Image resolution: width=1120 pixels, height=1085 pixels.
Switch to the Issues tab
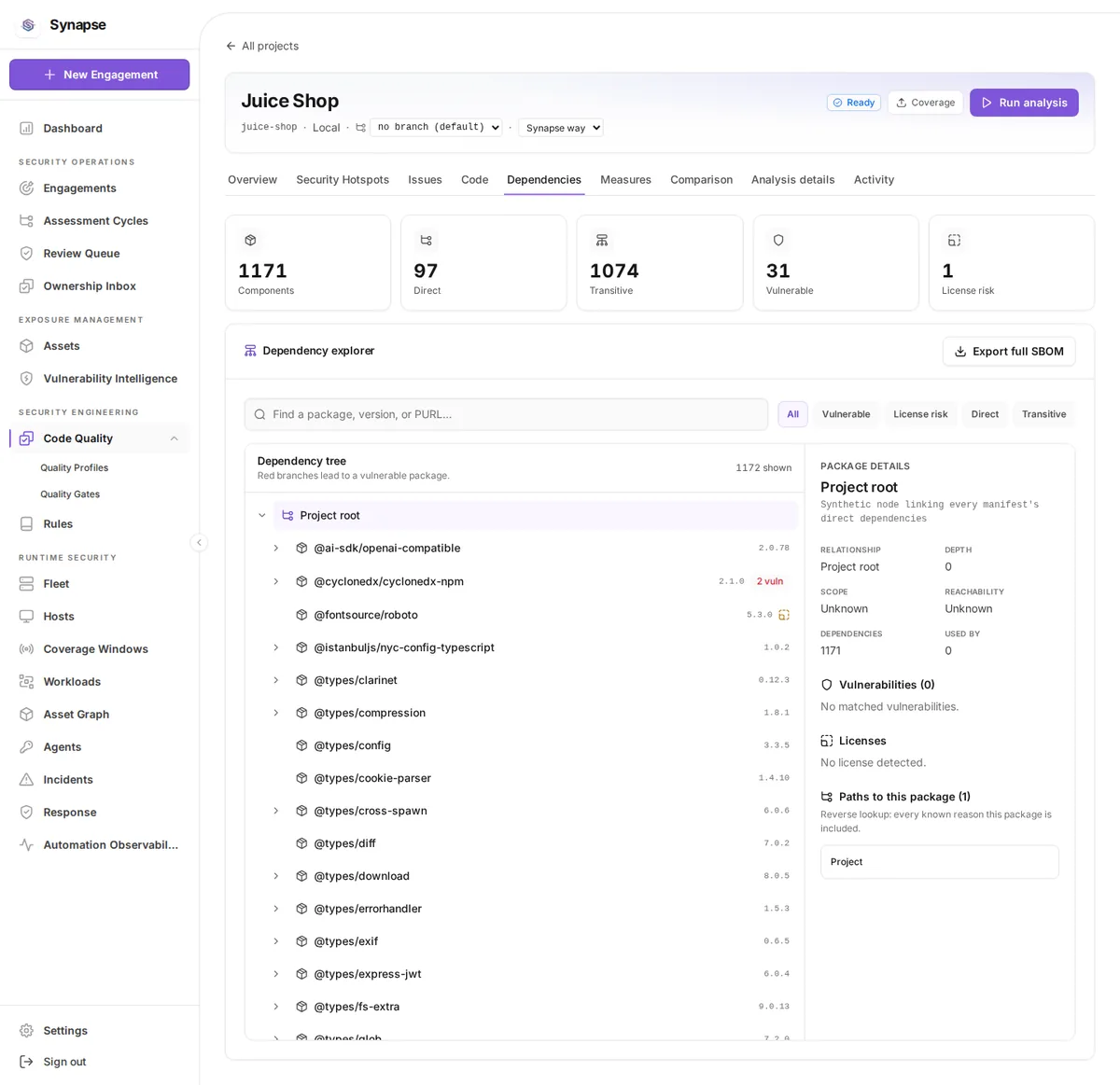[425, 180]
